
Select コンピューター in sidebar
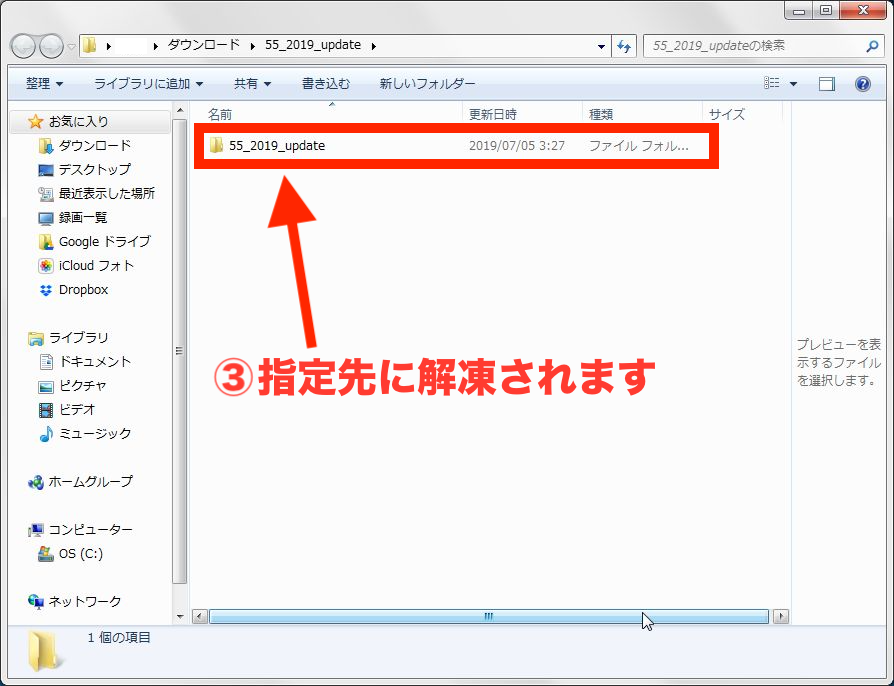point(90,530)
